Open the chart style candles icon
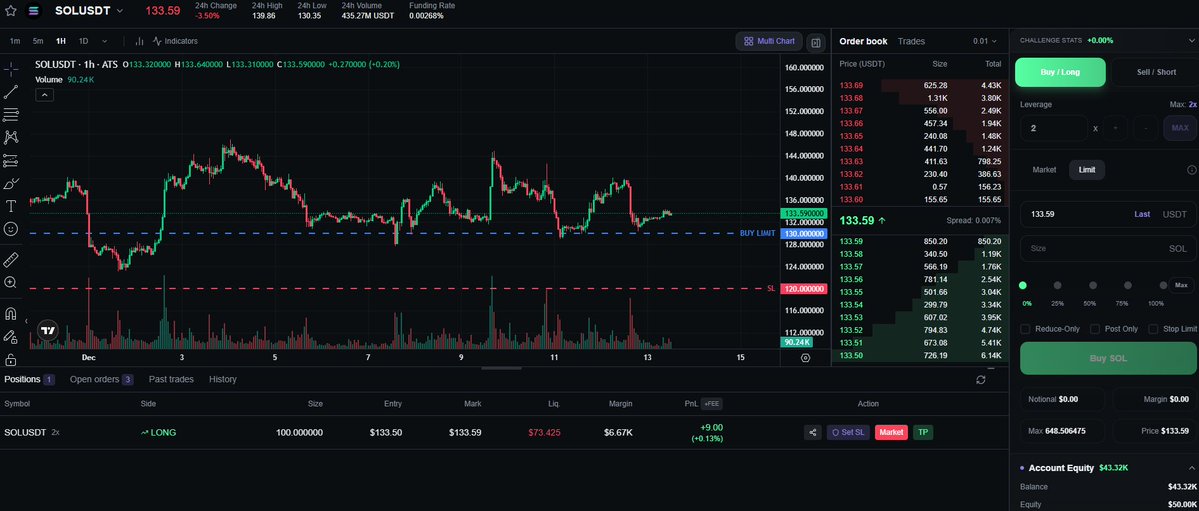The height and width of the screenshot is (511, 1199). 139,41
